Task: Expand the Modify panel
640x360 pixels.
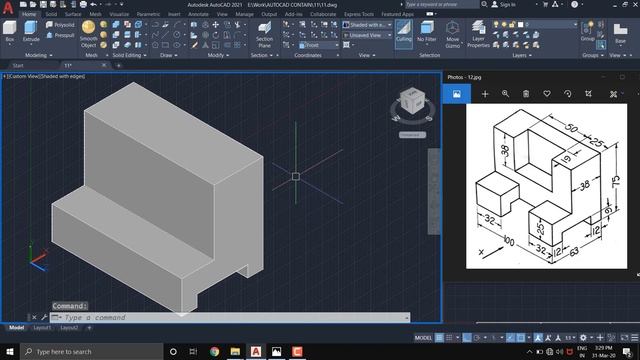Action: click(x=218, y=55)
